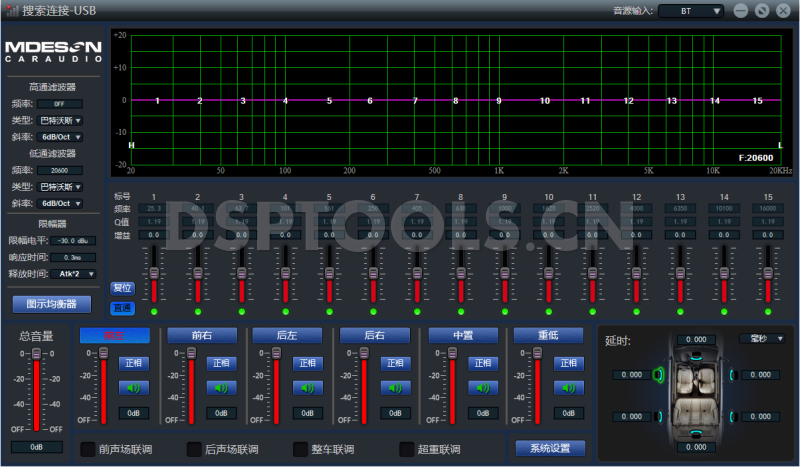Viewport: 800px width, 467px height.
Task: Select rear-left speaker in car diagram
Action: coord(660,416)
